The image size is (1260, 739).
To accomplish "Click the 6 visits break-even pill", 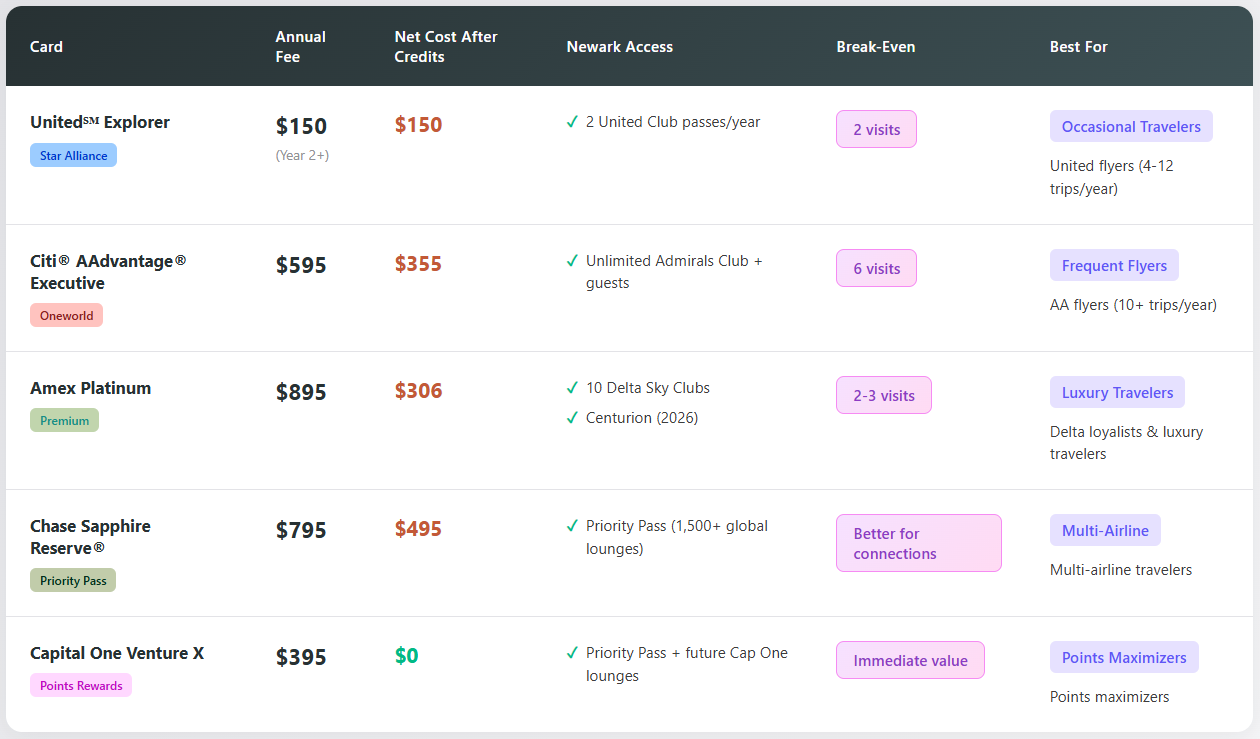I will coord(876,268).
